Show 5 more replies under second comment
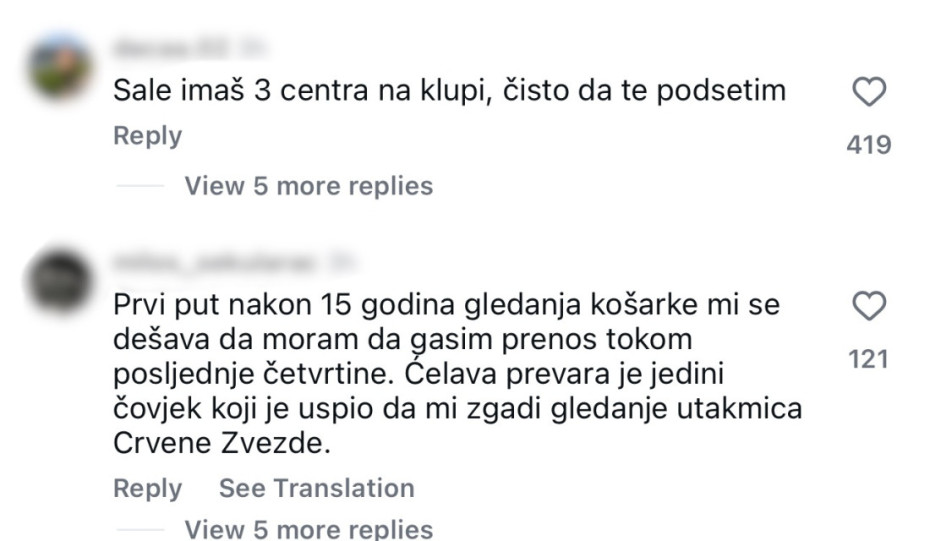The image size is (930, 541). (x=308, y=528)
